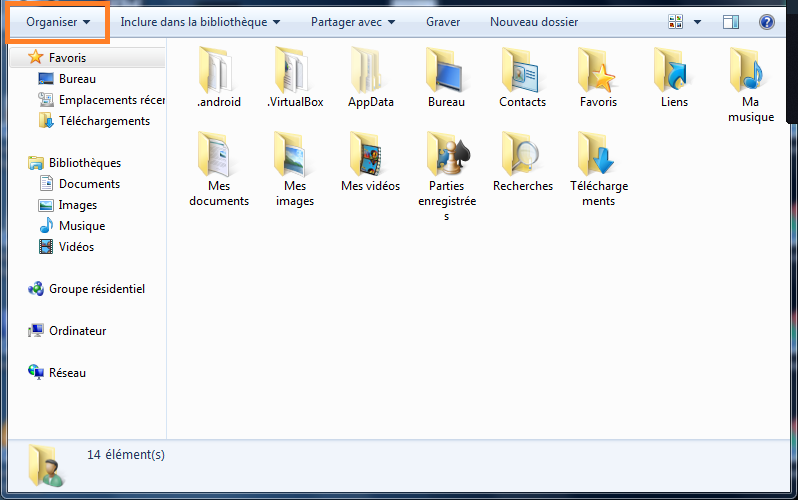Open help with the question mark icon
This screenshot has width=798, height=500.
[767, 21]
